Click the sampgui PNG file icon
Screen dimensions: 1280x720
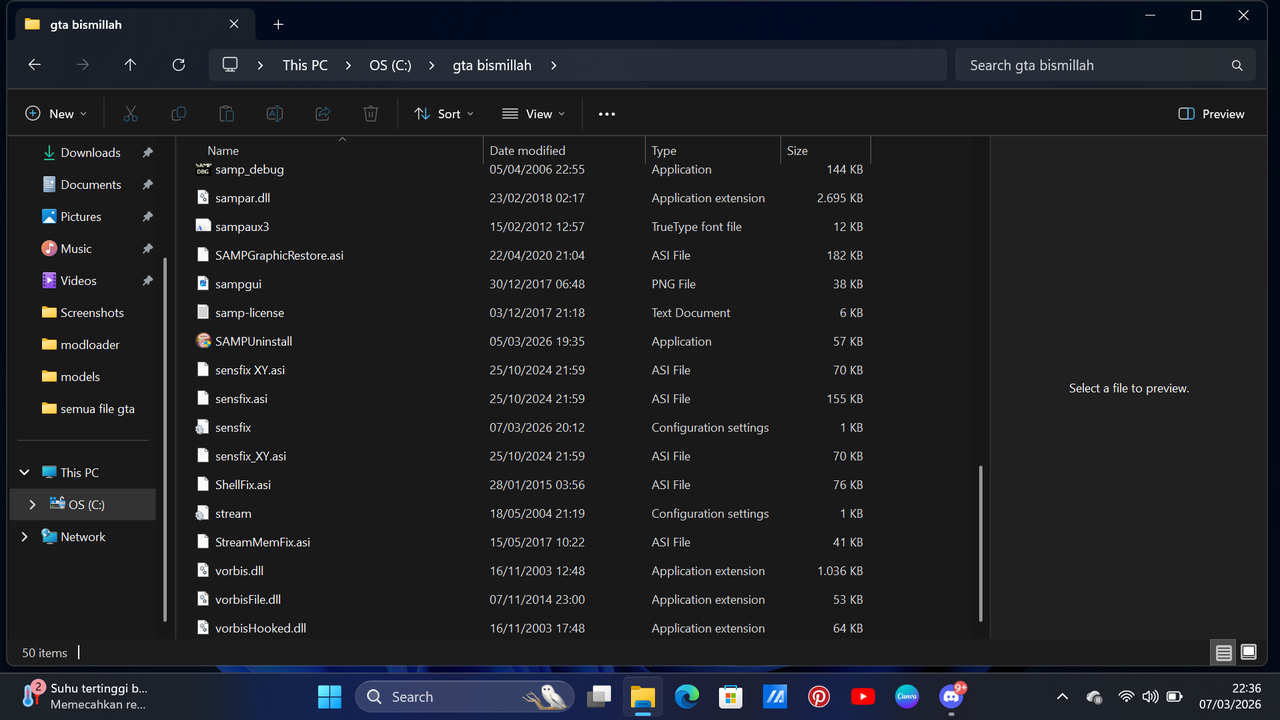point(203,284)
